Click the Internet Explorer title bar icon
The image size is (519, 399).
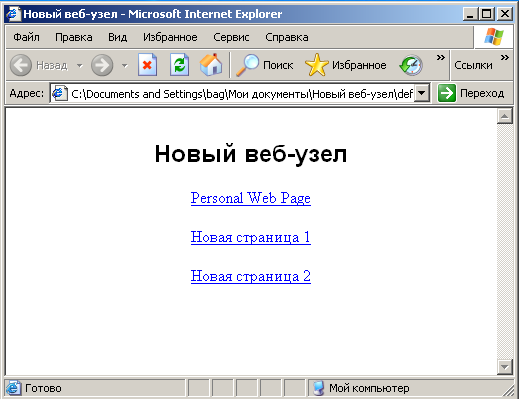(x=13, y=14)
